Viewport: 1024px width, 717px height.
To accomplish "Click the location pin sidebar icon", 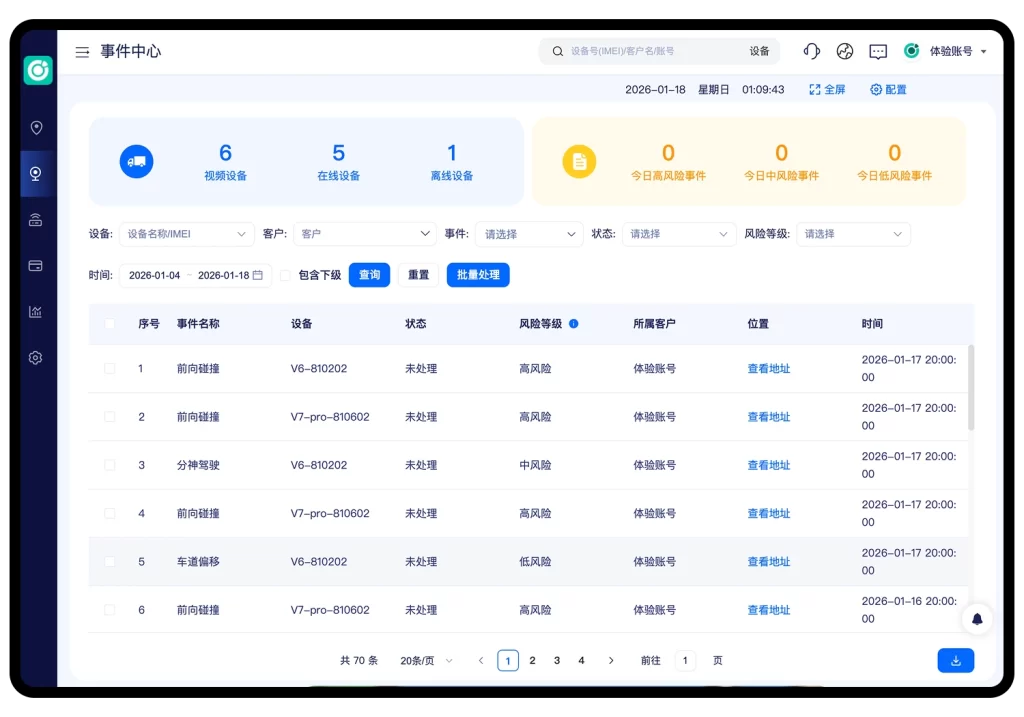I will tap(36, 128).
